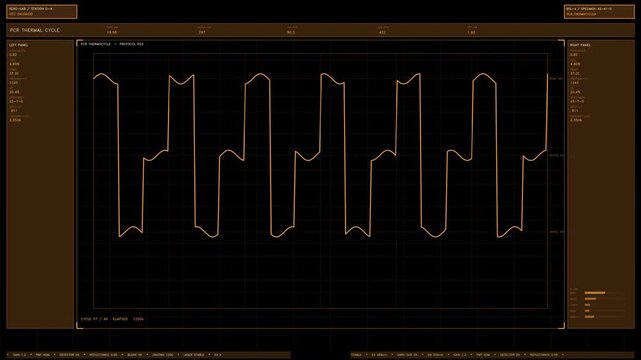Image resolution: width=641 pixels, height=360 pixels.
Task: Click the PCR THERMOCYCLE — PROTOCOL P53 label
Action: 112,44
